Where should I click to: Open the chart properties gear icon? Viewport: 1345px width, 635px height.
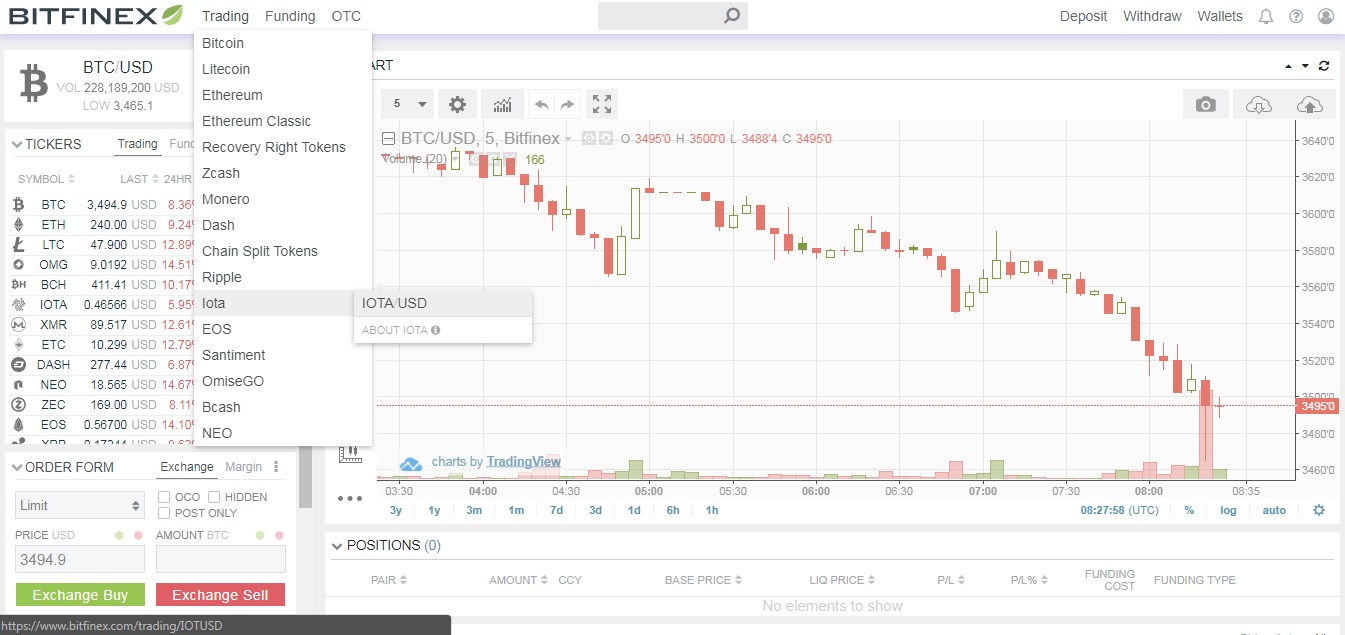pyautogui.click(x=458, y=104)
